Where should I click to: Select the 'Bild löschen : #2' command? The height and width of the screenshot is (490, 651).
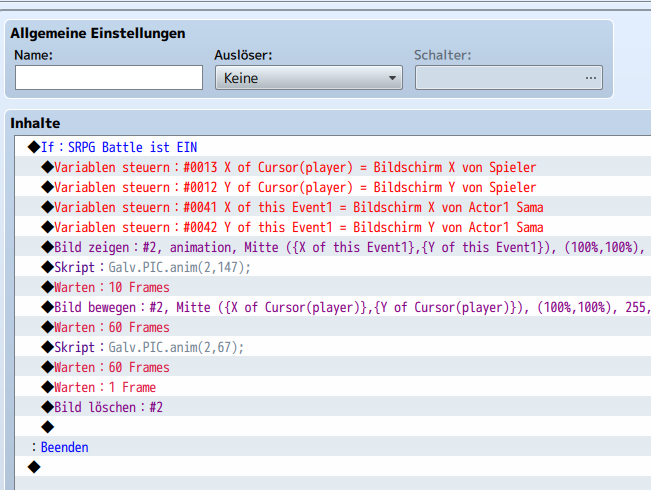(x=333, y=407)
